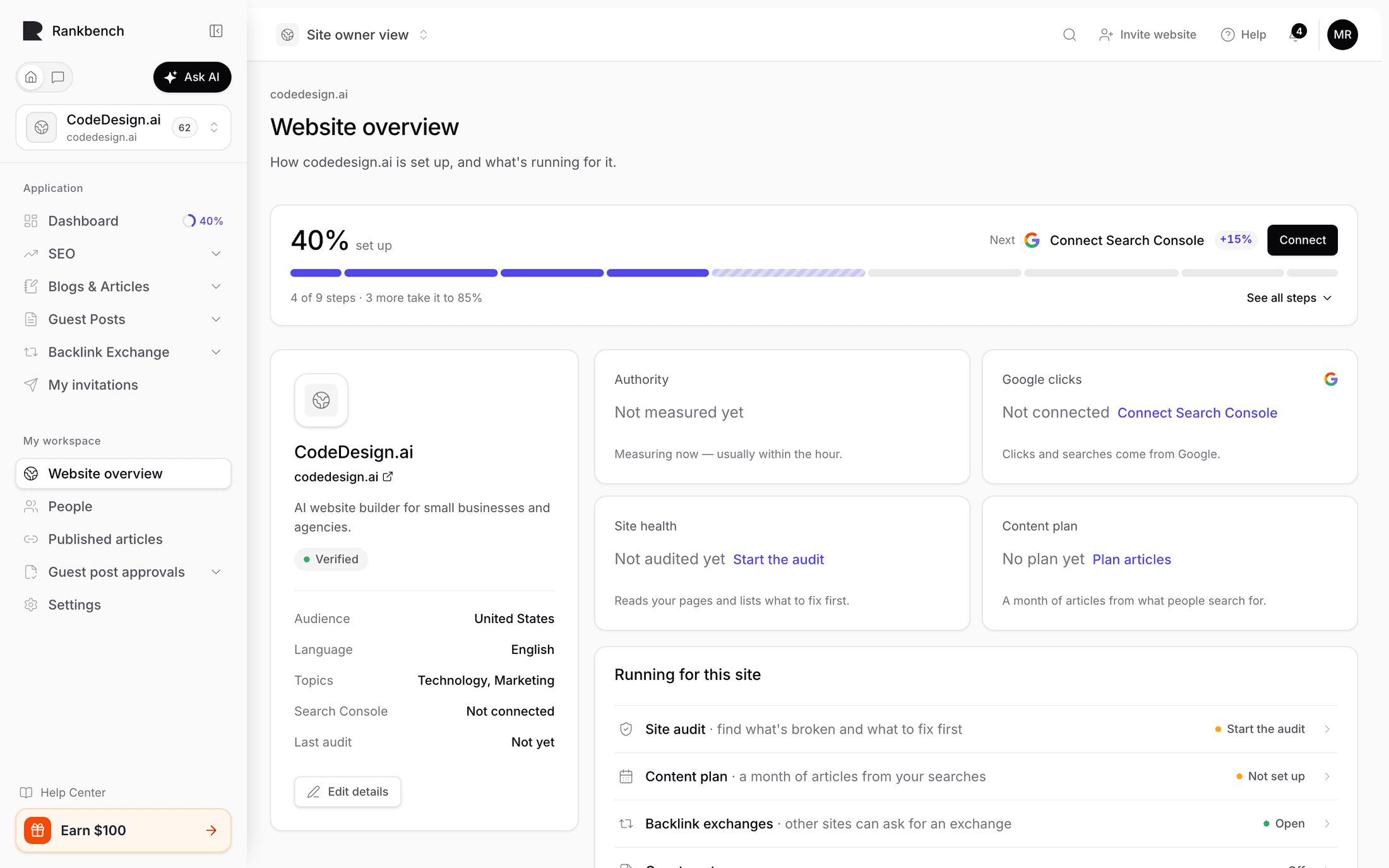Open the home icon in sidebar
Viewport: 1389px width, 868px height.
point(31,77)
